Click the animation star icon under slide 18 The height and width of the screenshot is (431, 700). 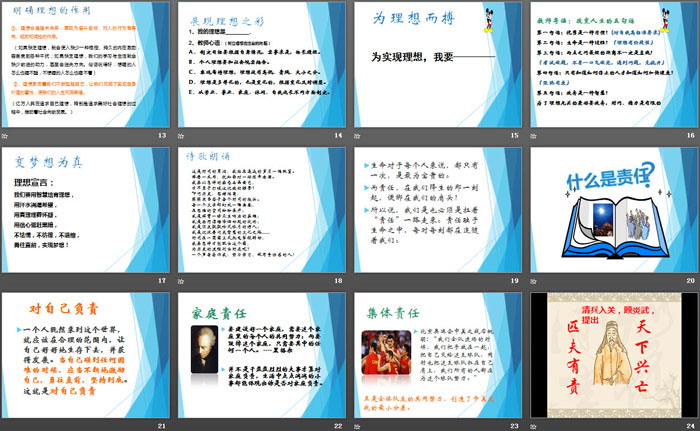pos(181,281)
